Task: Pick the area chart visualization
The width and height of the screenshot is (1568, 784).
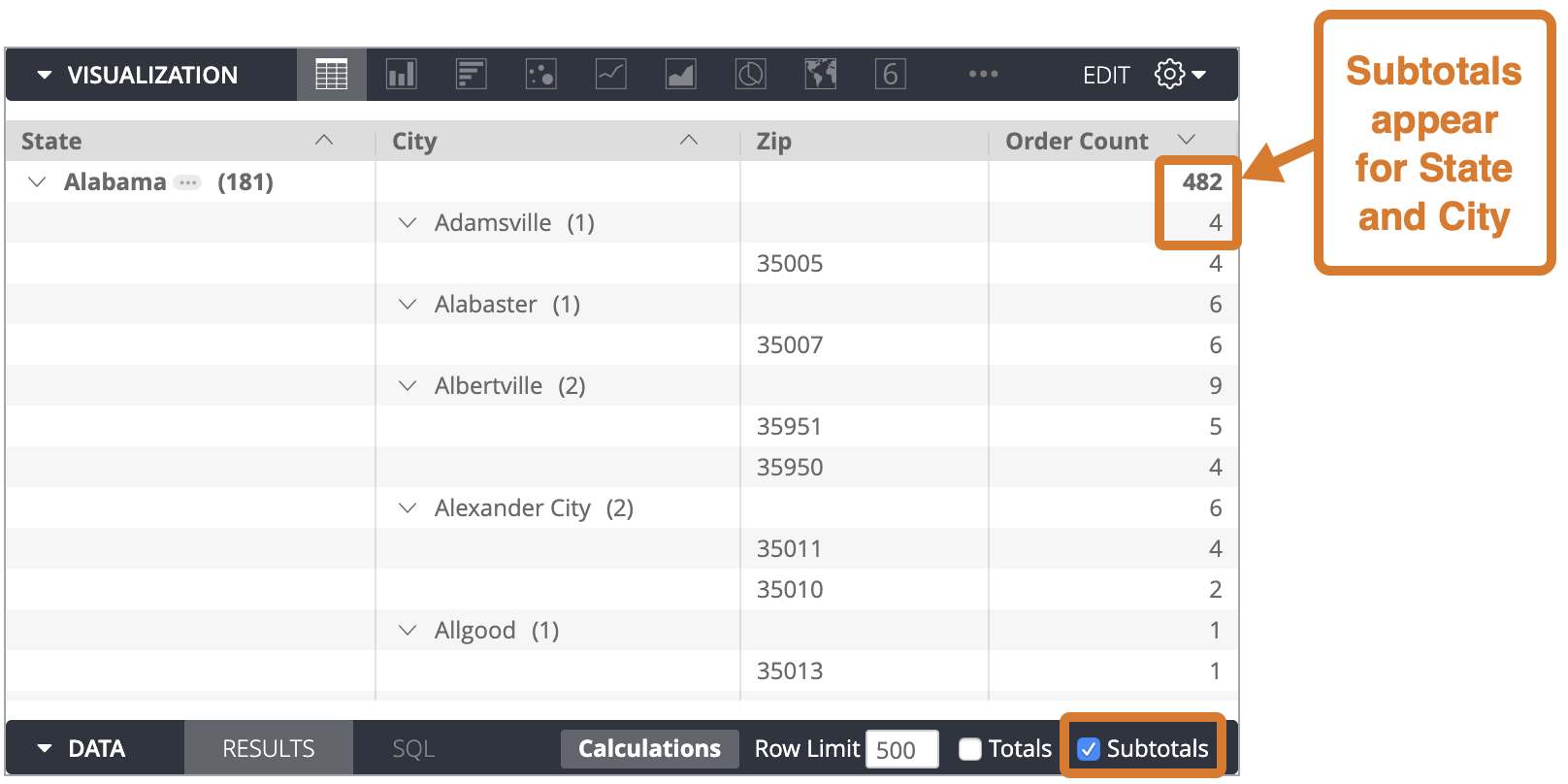Action: click(x=680, y=75)
